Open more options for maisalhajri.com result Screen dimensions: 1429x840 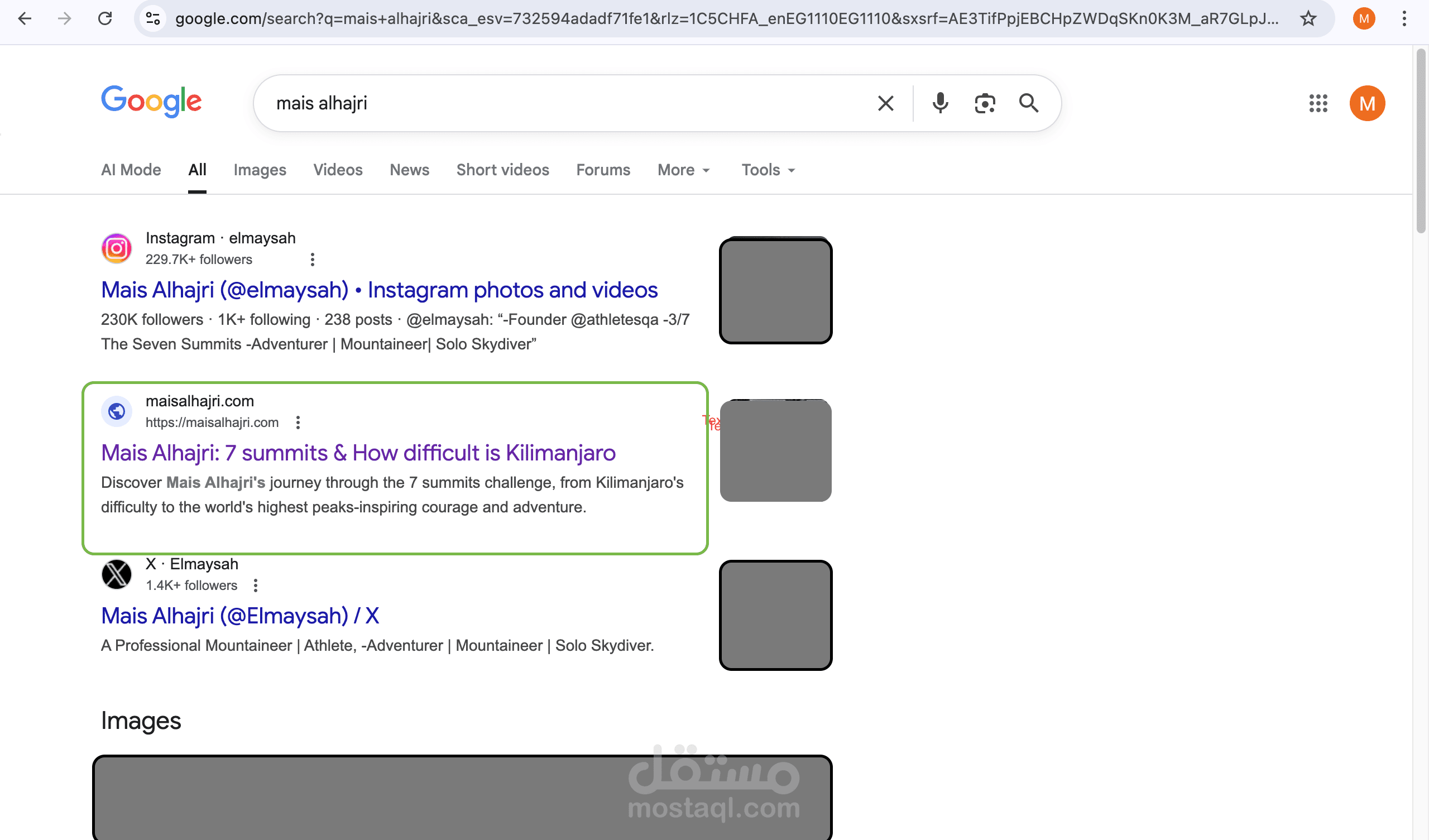298,423
